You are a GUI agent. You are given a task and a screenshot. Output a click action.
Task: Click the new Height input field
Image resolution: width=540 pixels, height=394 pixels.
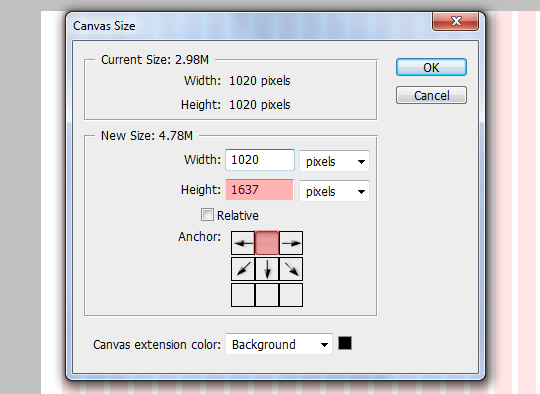pos(260,189)
